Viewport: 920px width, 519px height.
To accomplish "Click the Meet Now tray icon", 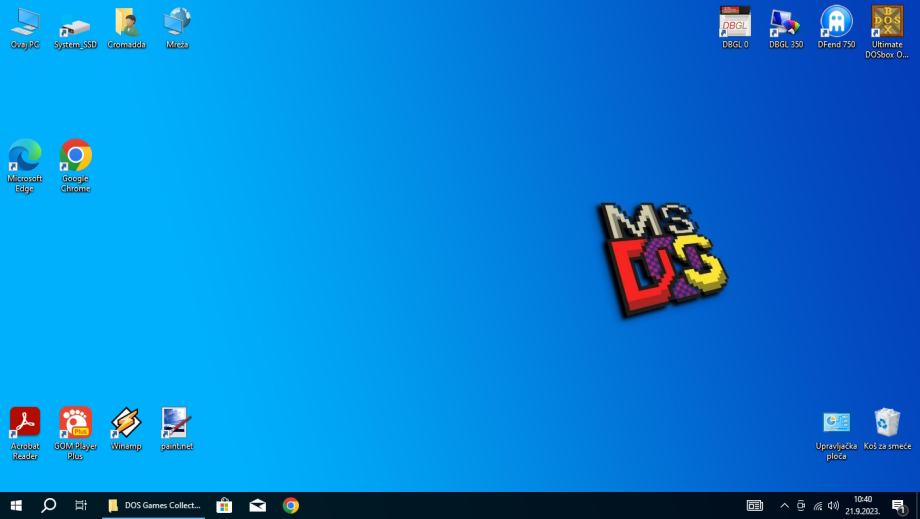I will [x=801, y=506].
